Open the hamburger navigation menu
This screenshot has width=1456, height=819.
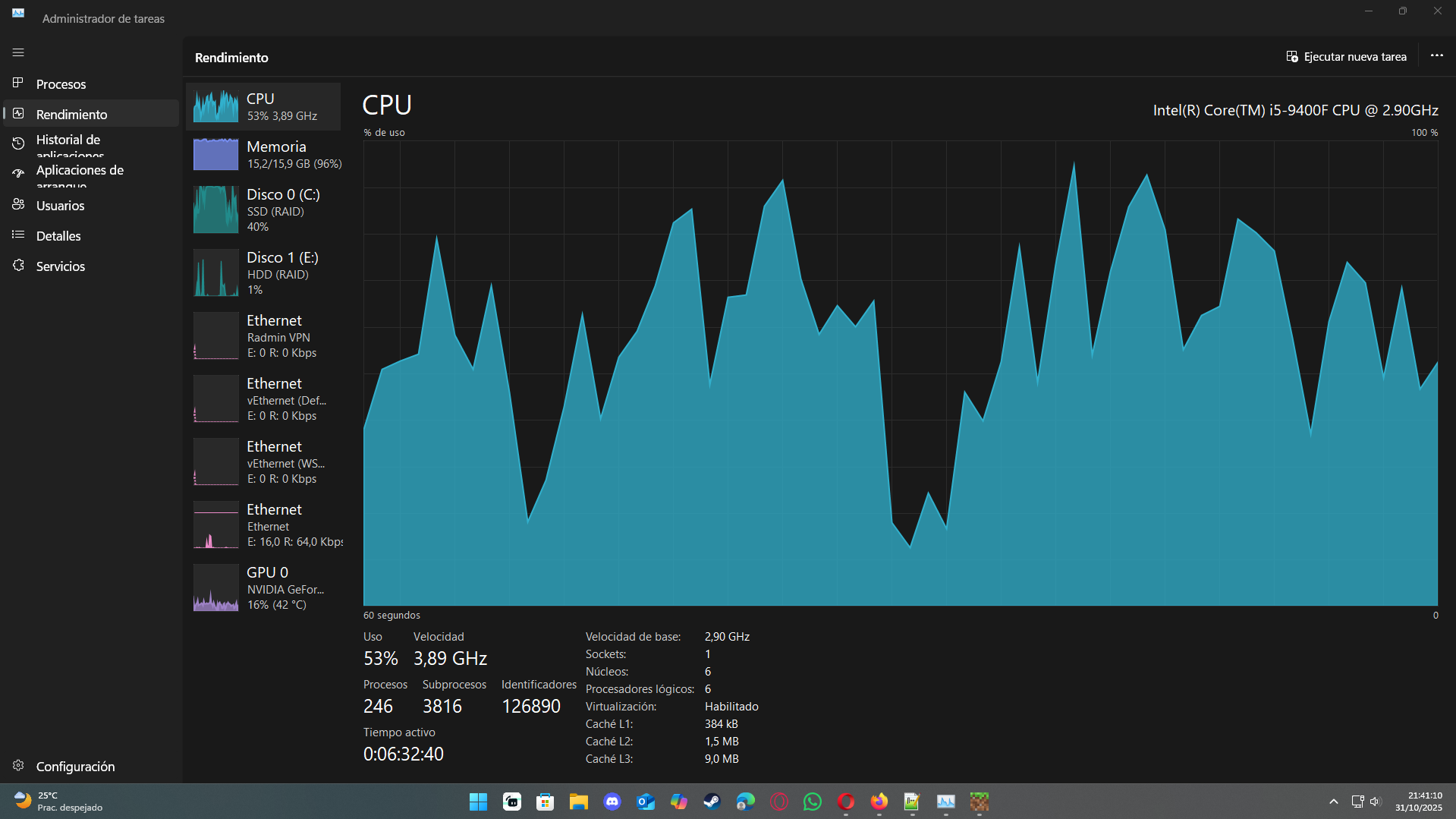(18, 53)
